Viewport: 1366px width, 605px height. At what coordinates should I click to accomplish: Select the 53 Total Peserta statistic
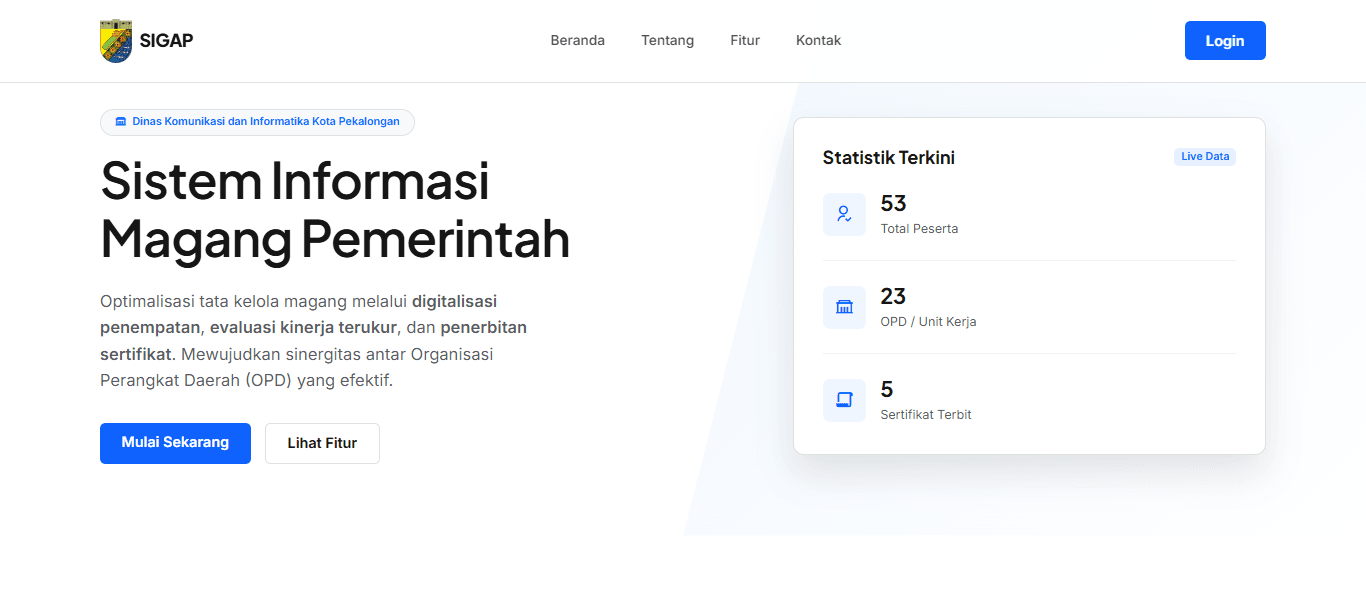(919, 213)
